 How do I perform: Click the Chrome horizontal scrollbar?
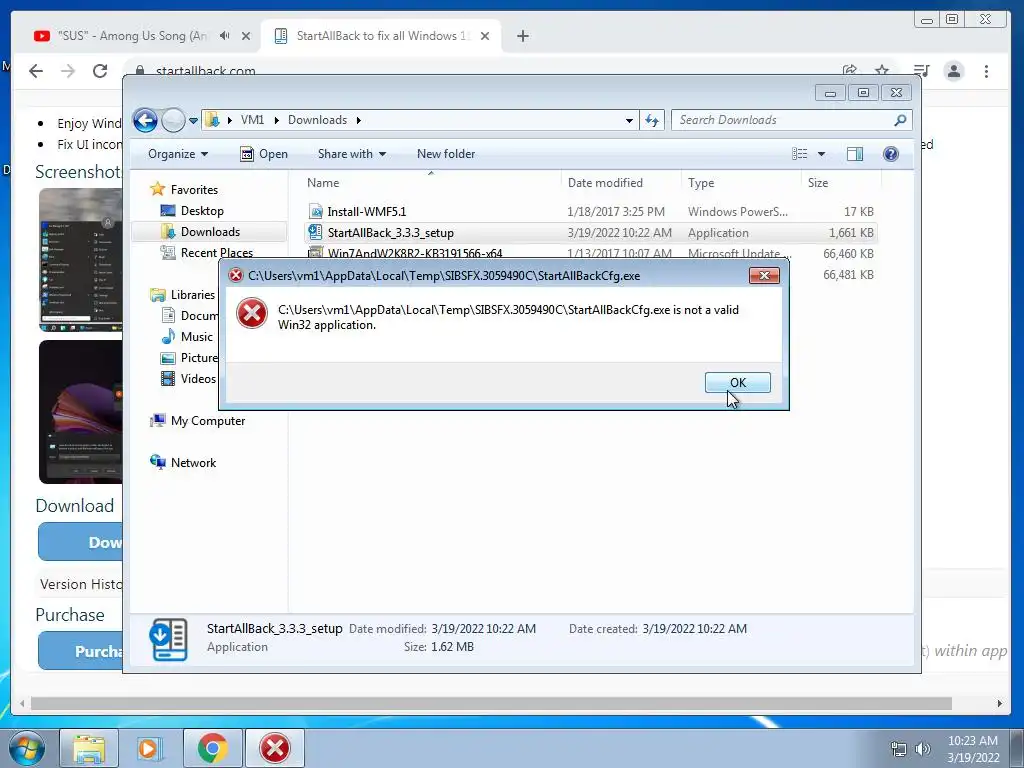click(491, 703)
